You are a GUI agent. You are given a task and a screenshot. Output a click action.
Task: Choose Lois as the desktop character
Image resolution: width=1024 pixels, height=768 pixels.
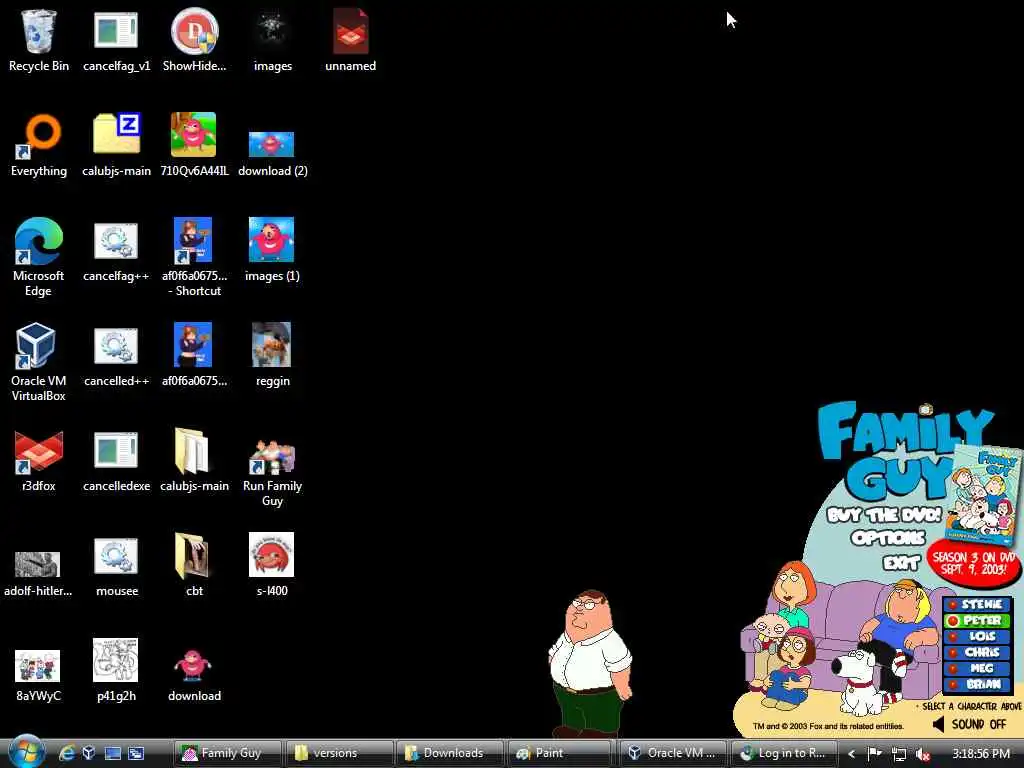point(976,636)
